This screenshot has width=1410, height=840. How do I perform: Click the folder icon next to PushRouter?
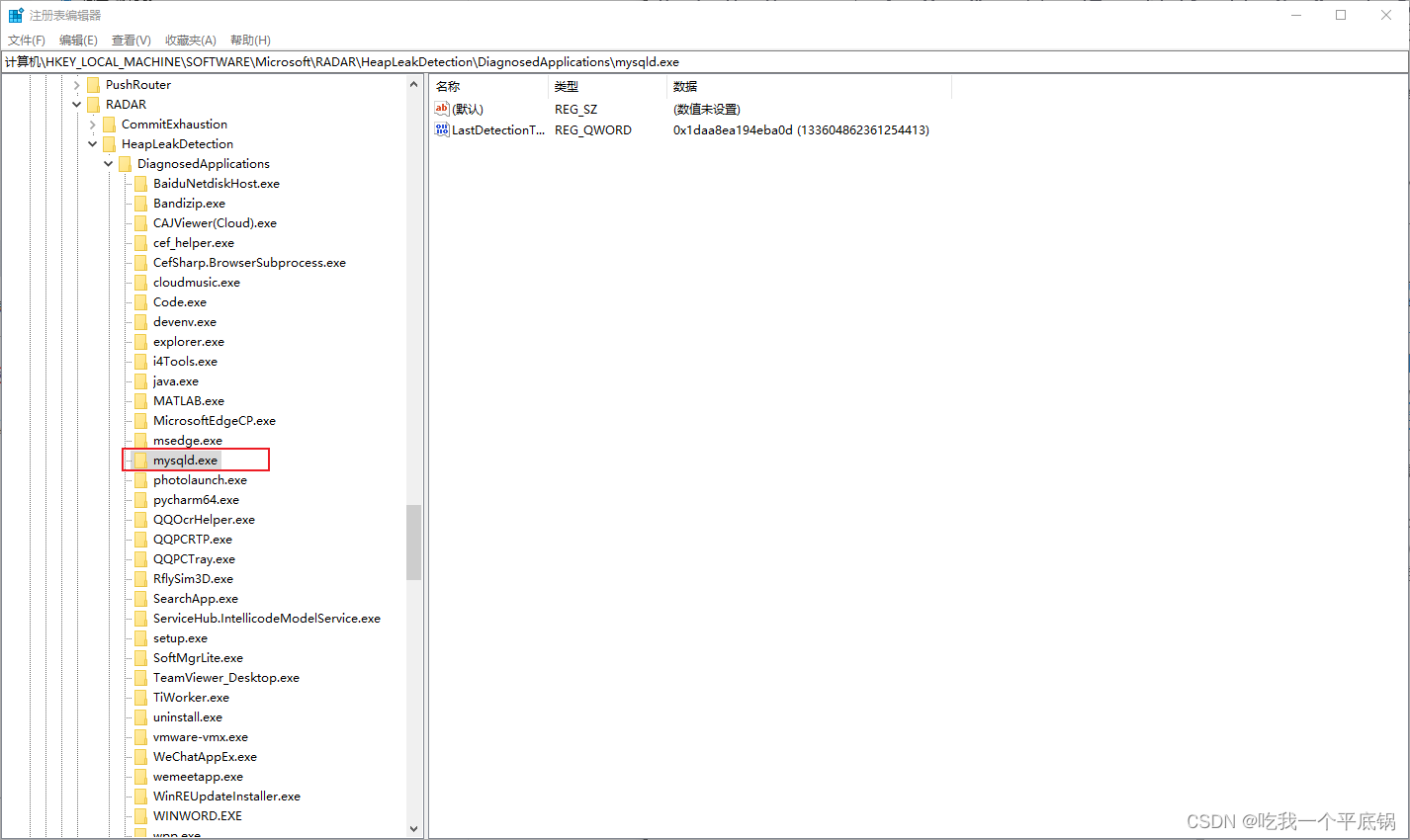(94, 85)
